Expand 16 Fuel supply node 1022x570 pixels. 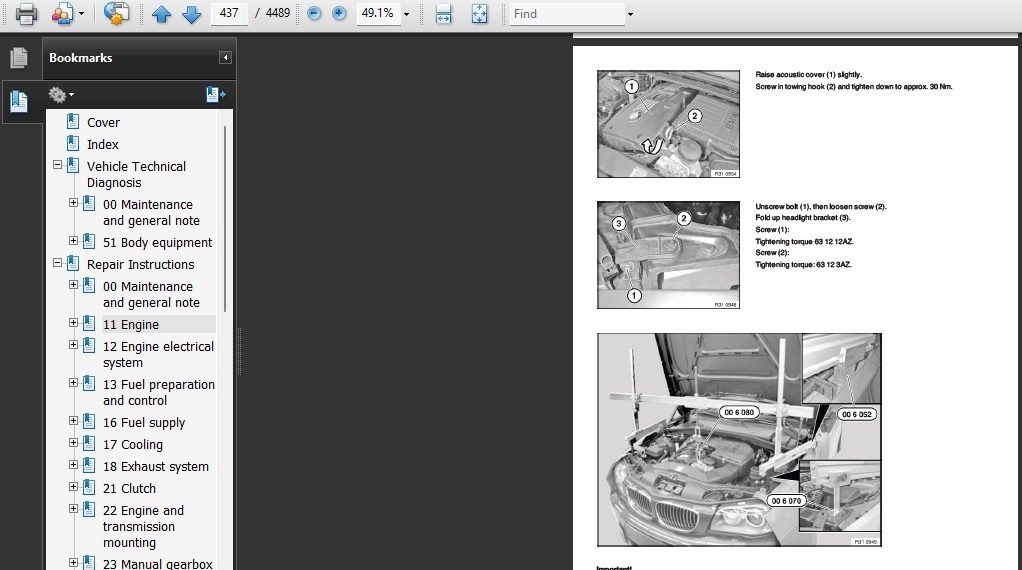(x=74, y=421)
